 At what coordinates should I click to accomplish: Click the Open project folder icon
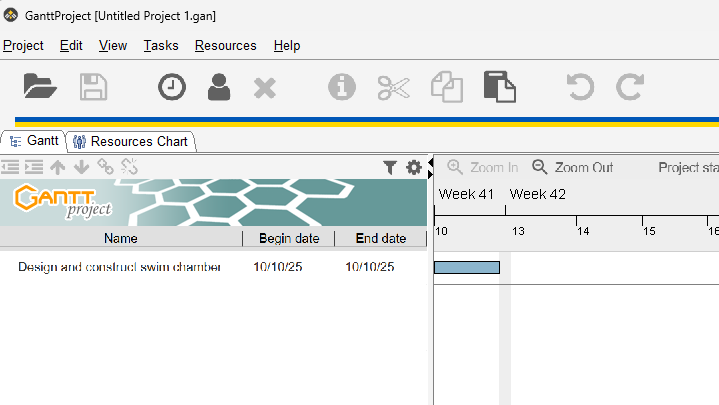point(40,87)
